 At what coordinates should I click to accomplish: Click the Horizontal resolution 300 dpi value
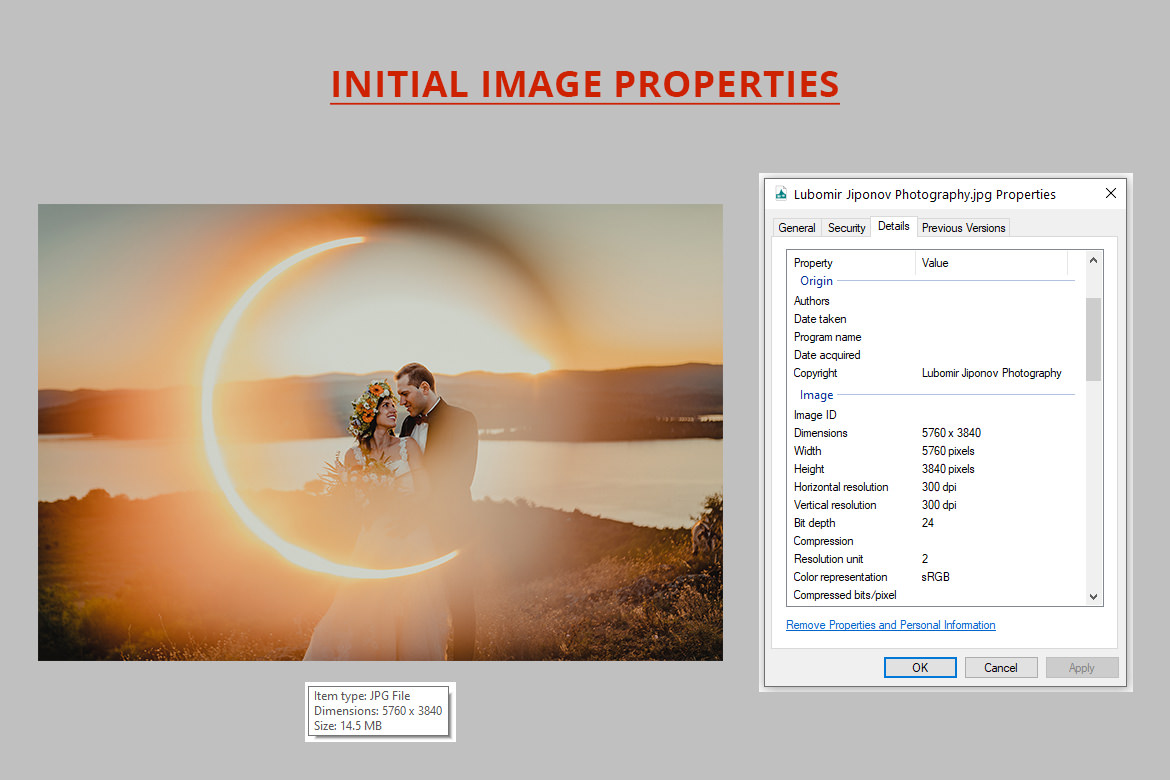click(x=939, y=487)
